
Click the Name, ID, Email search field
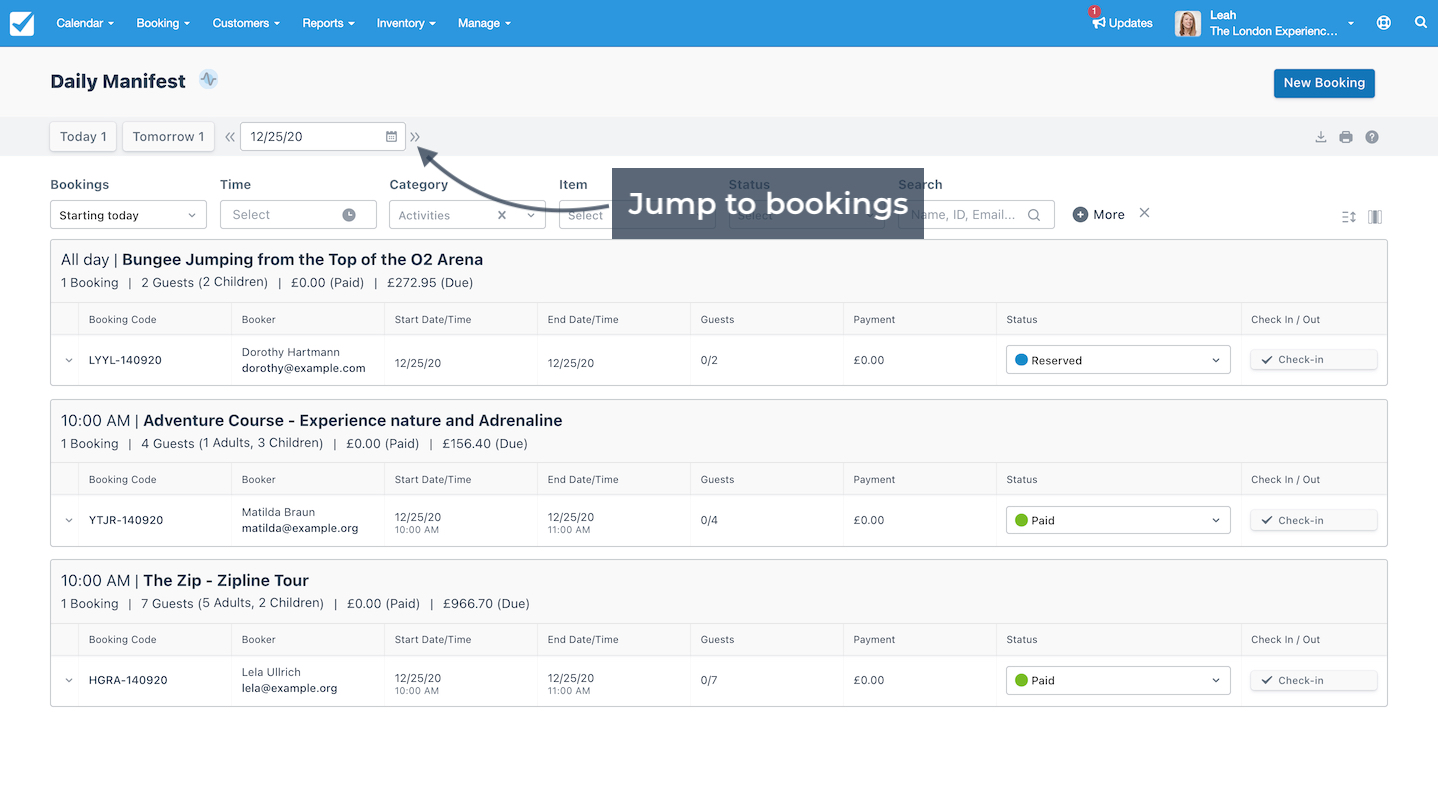976,215
